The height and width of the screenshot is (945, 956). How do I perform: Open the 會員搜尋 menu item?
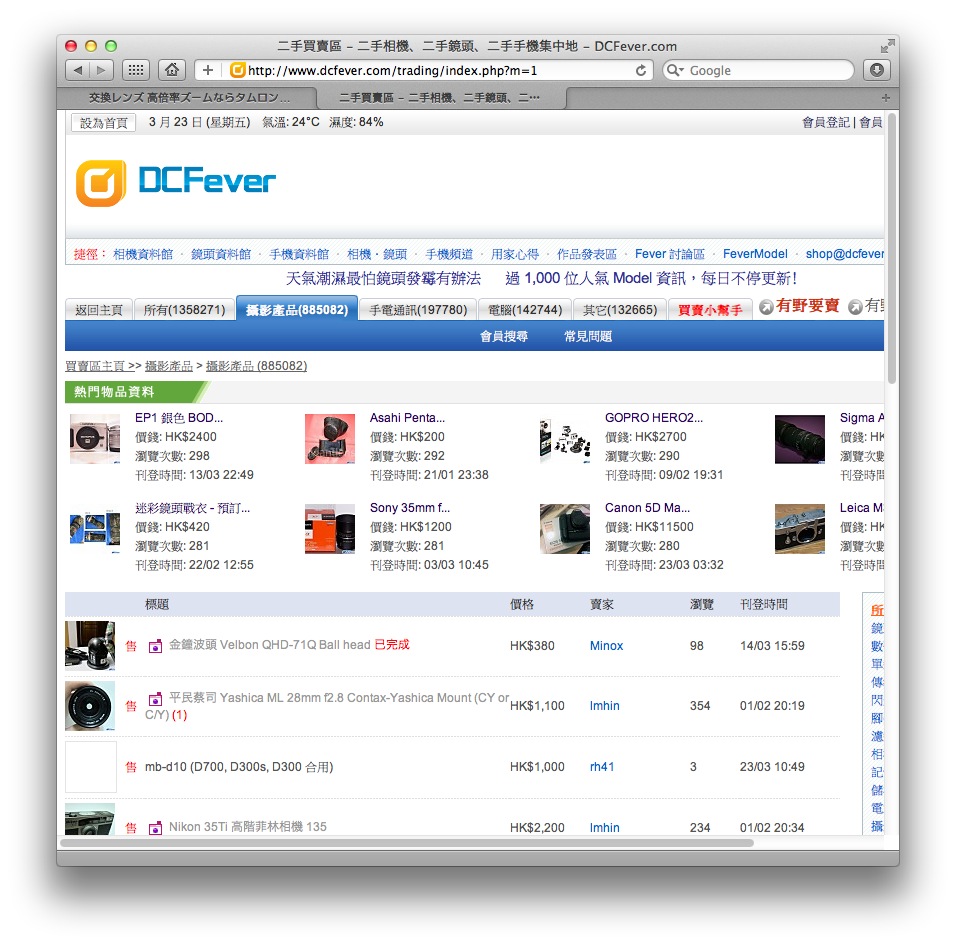tap(504, 337)
